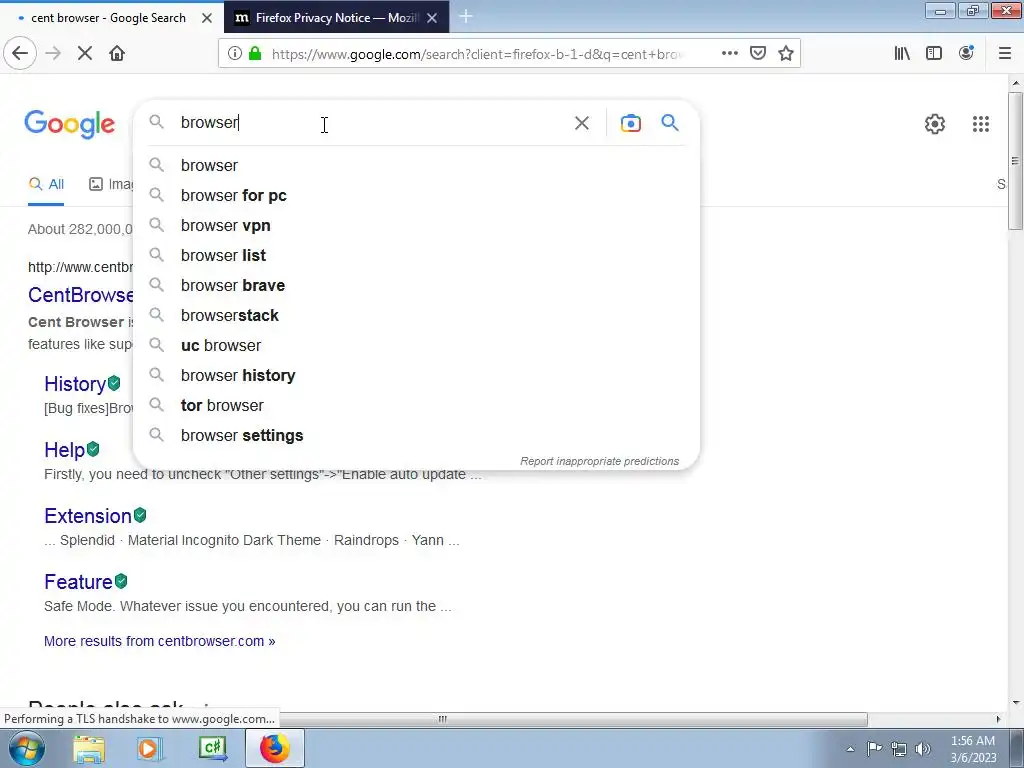Open the C# application on taskbar
1024x768 pixels.
(212, 748)
